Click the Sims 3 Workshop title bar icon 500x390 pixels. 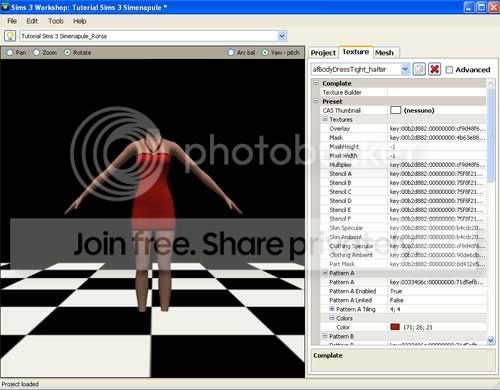coord(5,7)
